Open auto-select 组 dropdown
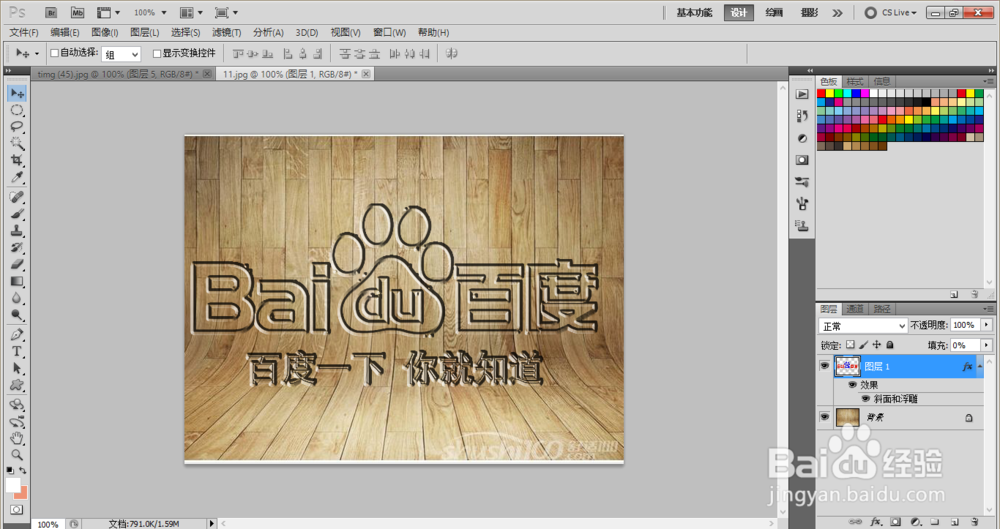This screenshot has width=1000, height=529. point(121,54)
